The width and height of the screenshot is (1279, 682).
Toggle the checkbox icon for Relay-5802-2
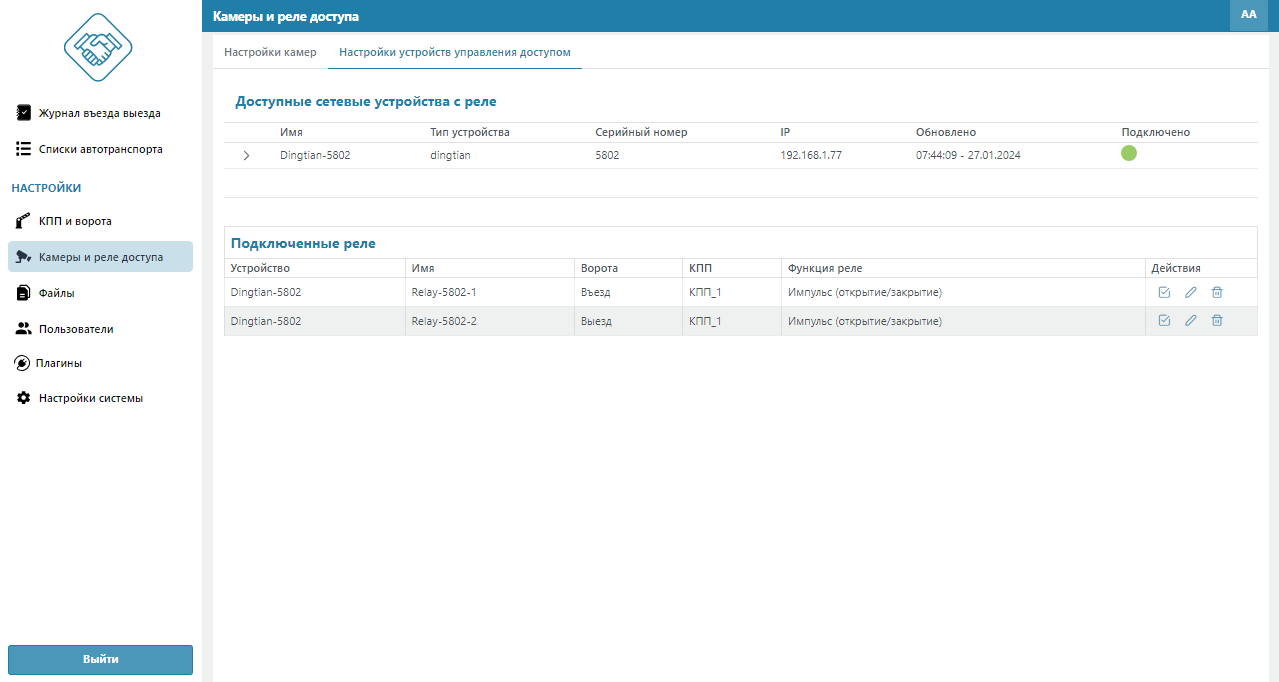tap(1164, 320)
